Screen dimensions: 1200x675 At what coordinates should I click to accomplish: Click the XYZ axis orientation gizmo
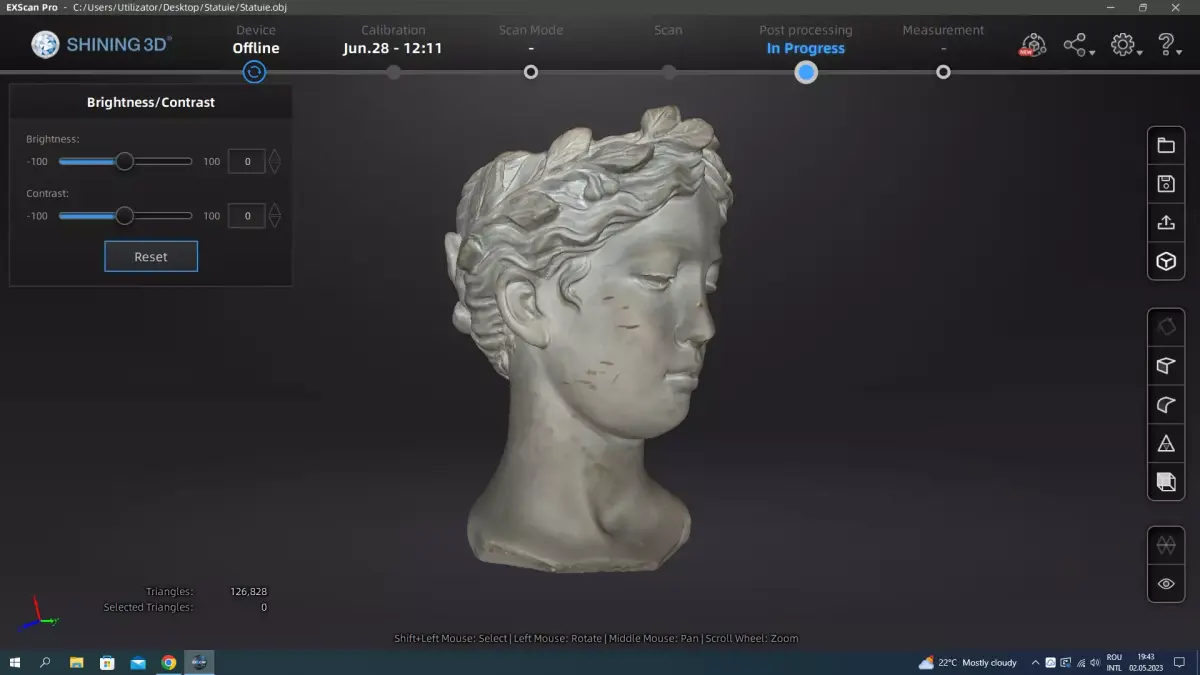[38, 614]
